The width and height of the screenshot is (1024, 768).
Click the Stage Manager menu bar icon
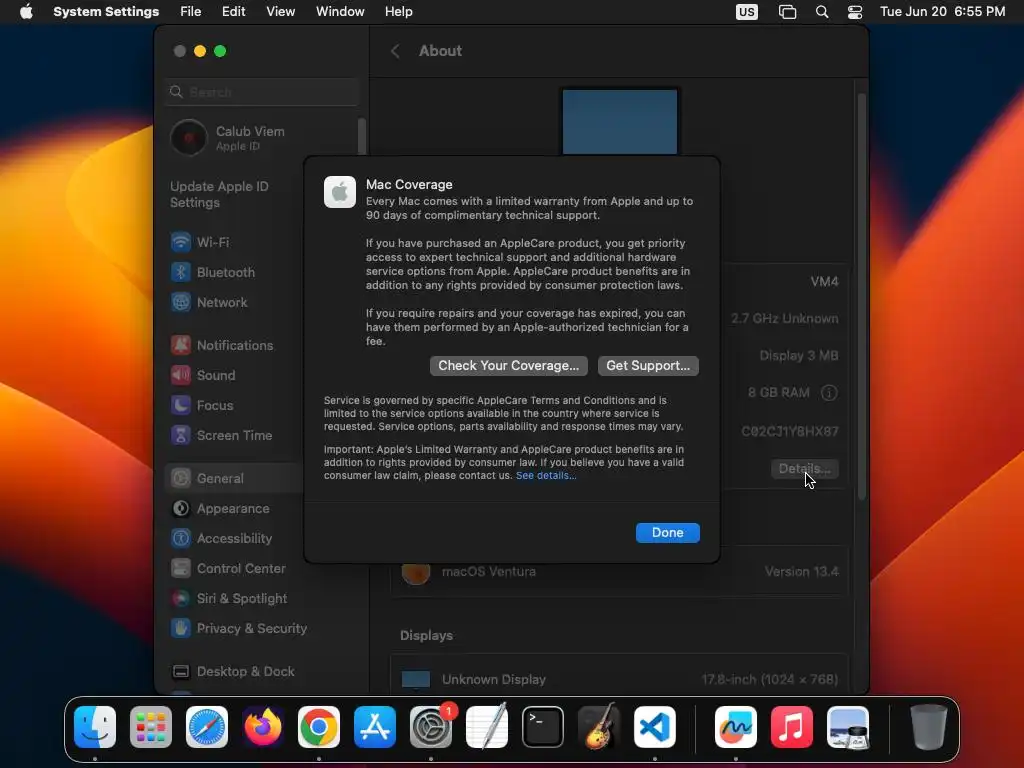(x=788, y=12)
